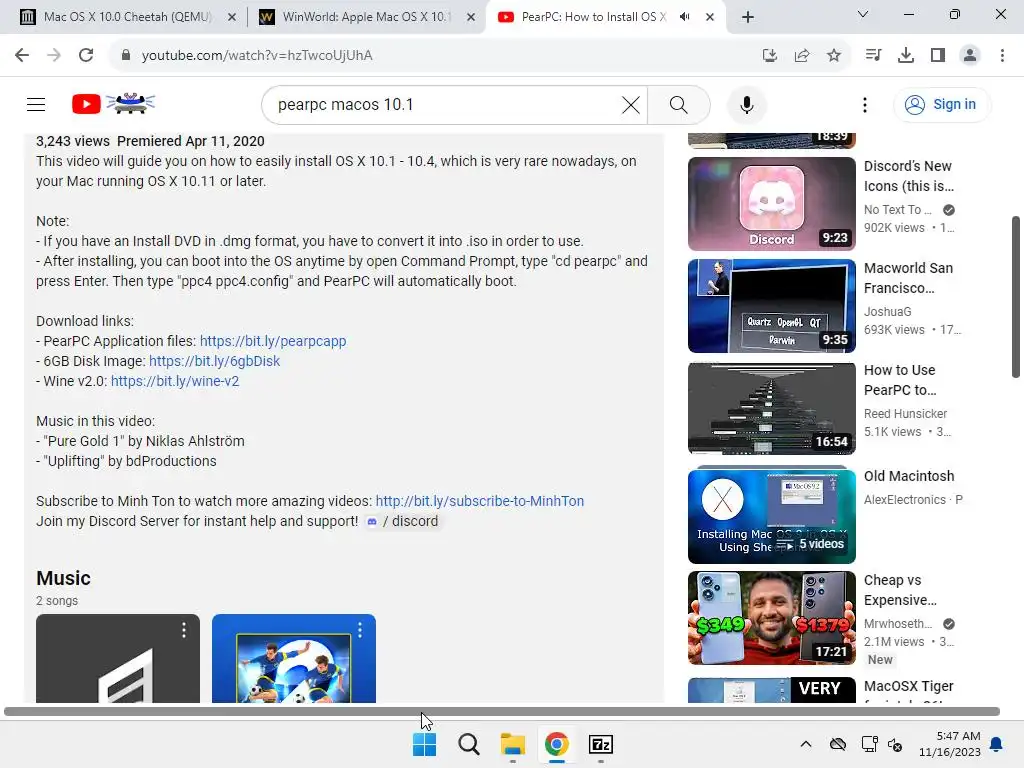Close the WinWorld tab
The width and height of the screenshot is (1024, 768).
click(471, 18)
